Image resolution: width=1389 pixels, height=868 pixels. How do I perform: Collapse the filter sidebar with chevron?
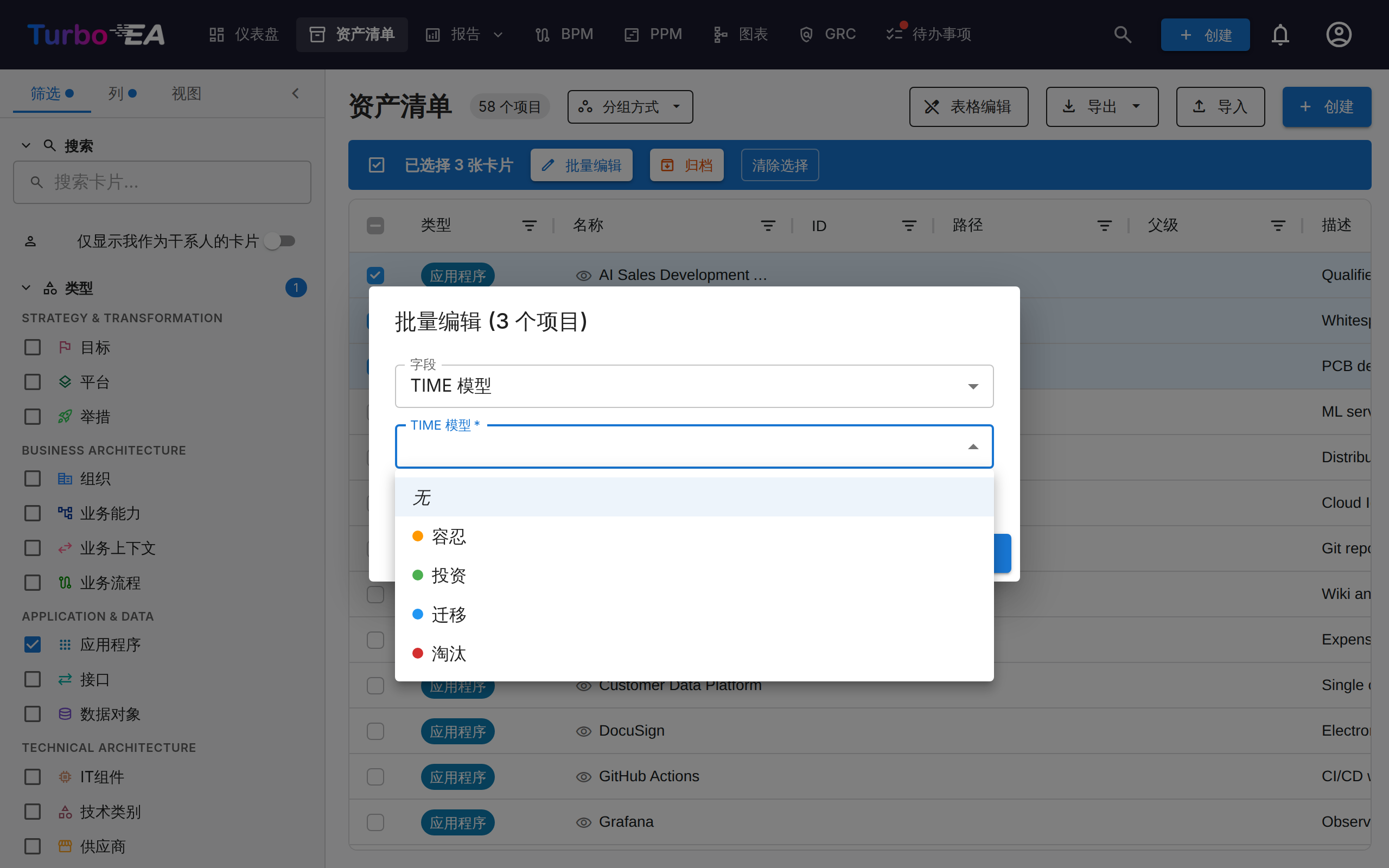point(296,93)
